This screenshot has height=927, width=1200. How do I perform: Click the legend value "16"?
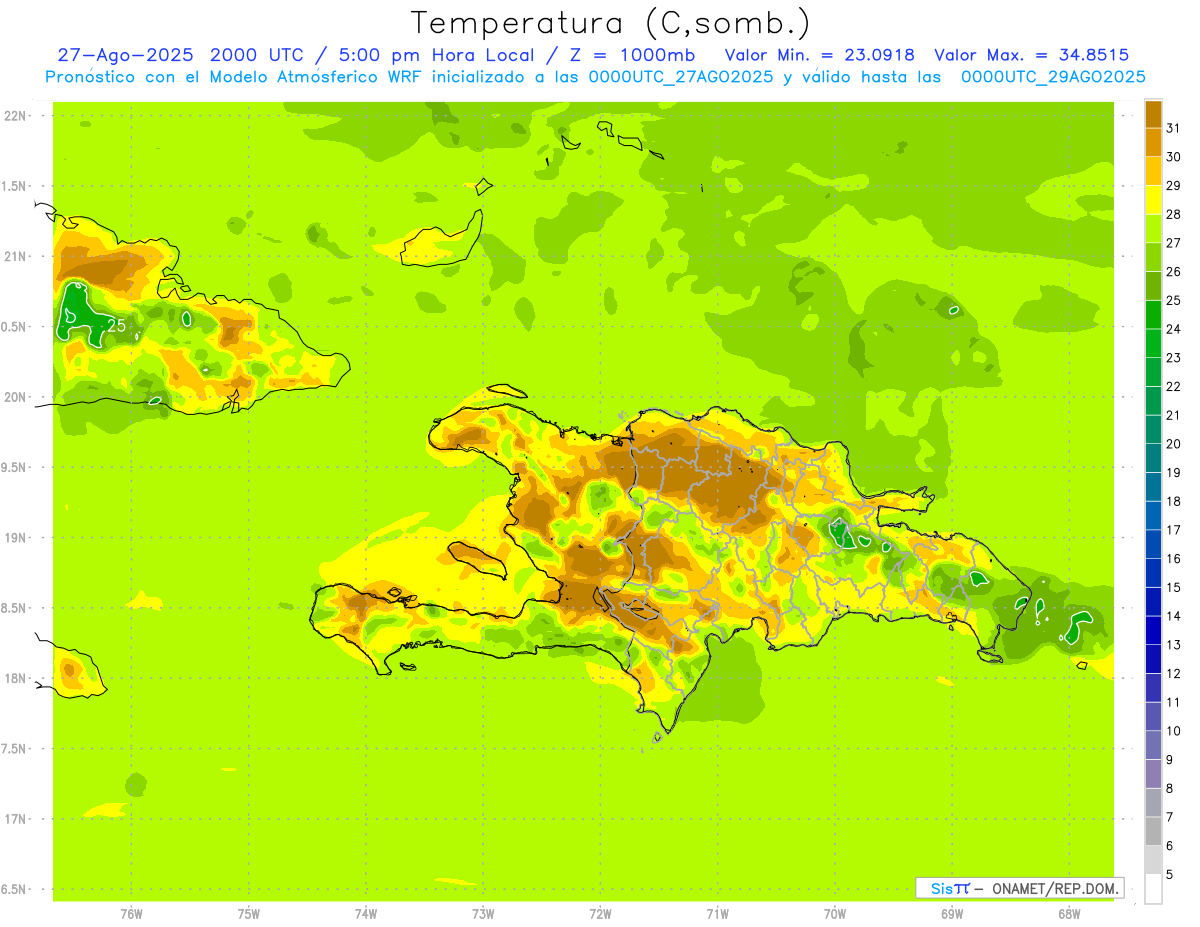pos(1173,559)
